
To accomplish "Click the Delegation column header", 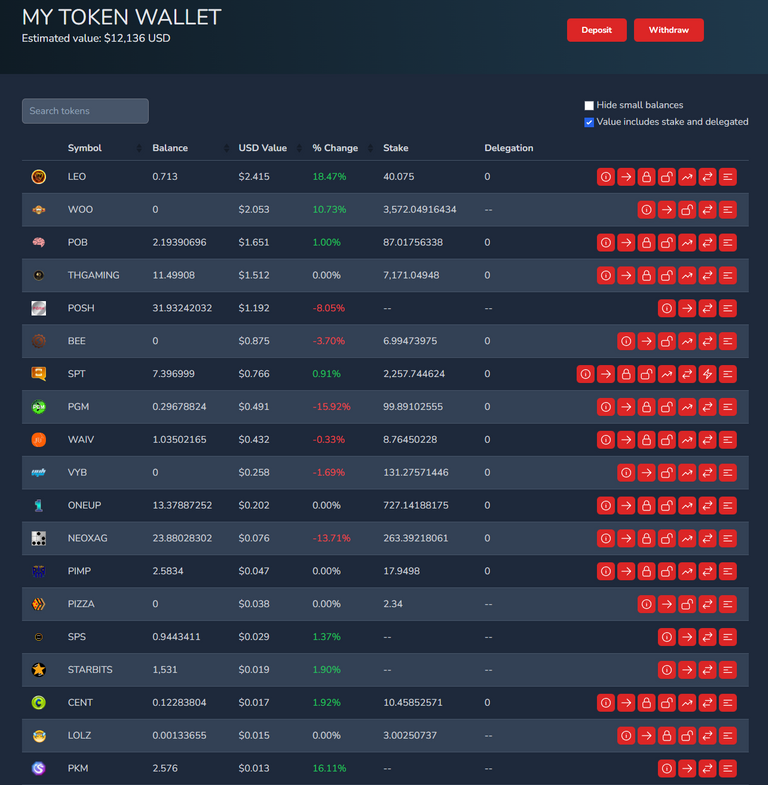I will coord(509,148).
